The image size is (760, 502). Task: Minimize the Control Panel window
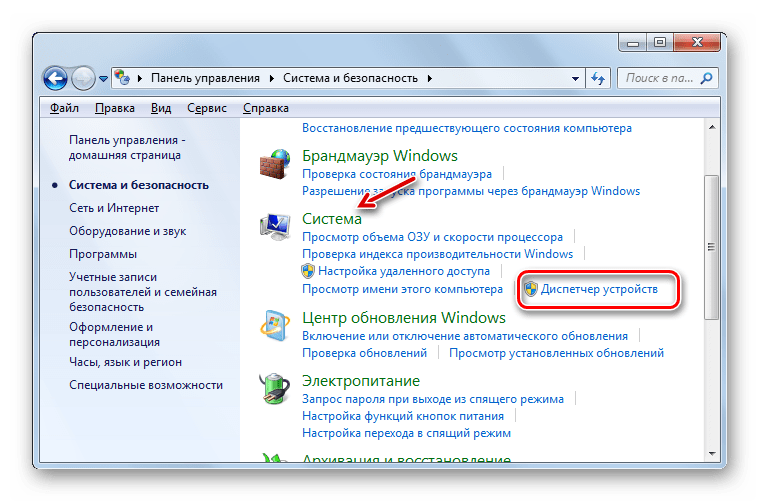[633, 43]
